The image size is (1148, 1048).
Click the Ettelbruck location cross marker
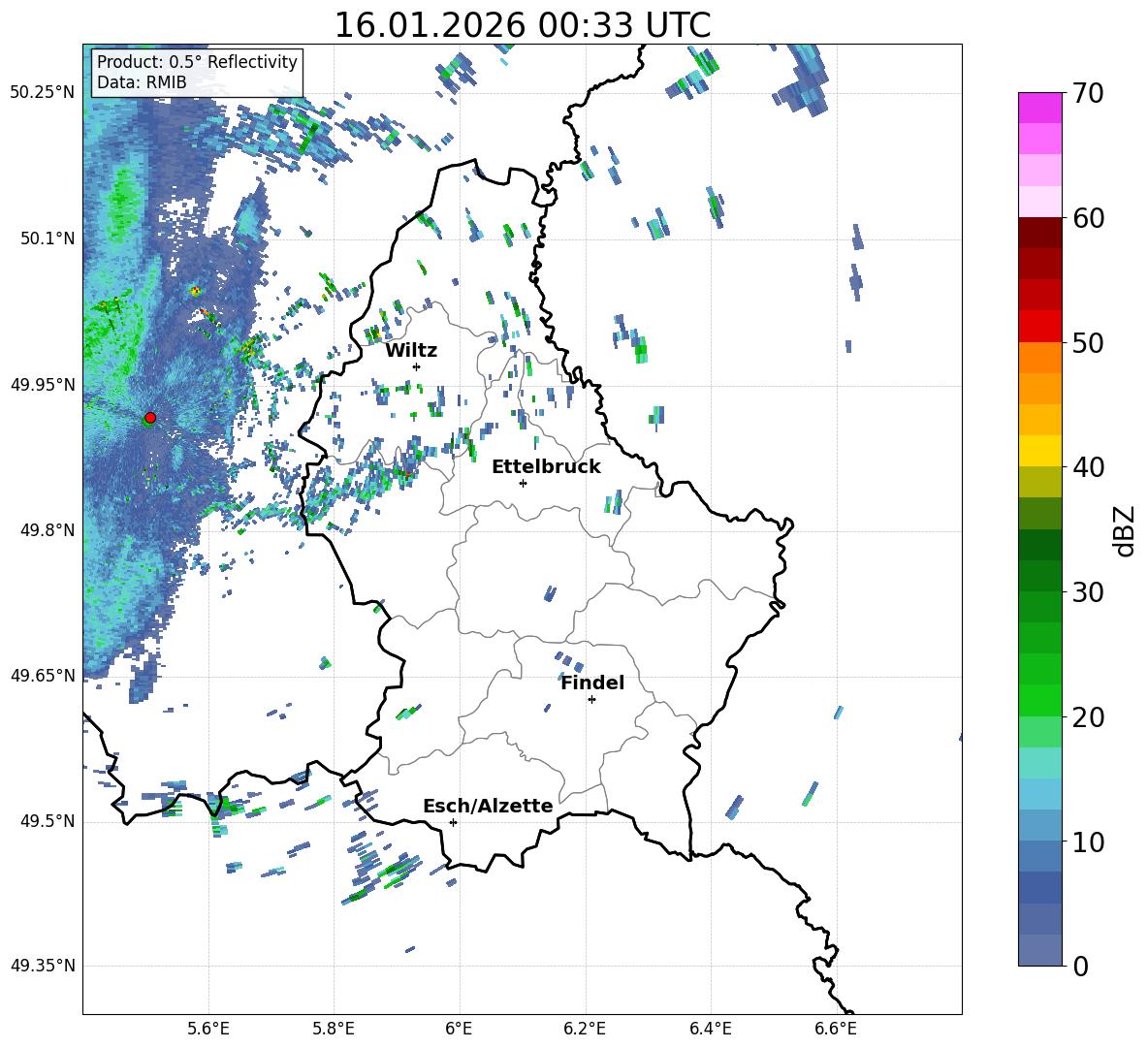click(x=523, y=483)
